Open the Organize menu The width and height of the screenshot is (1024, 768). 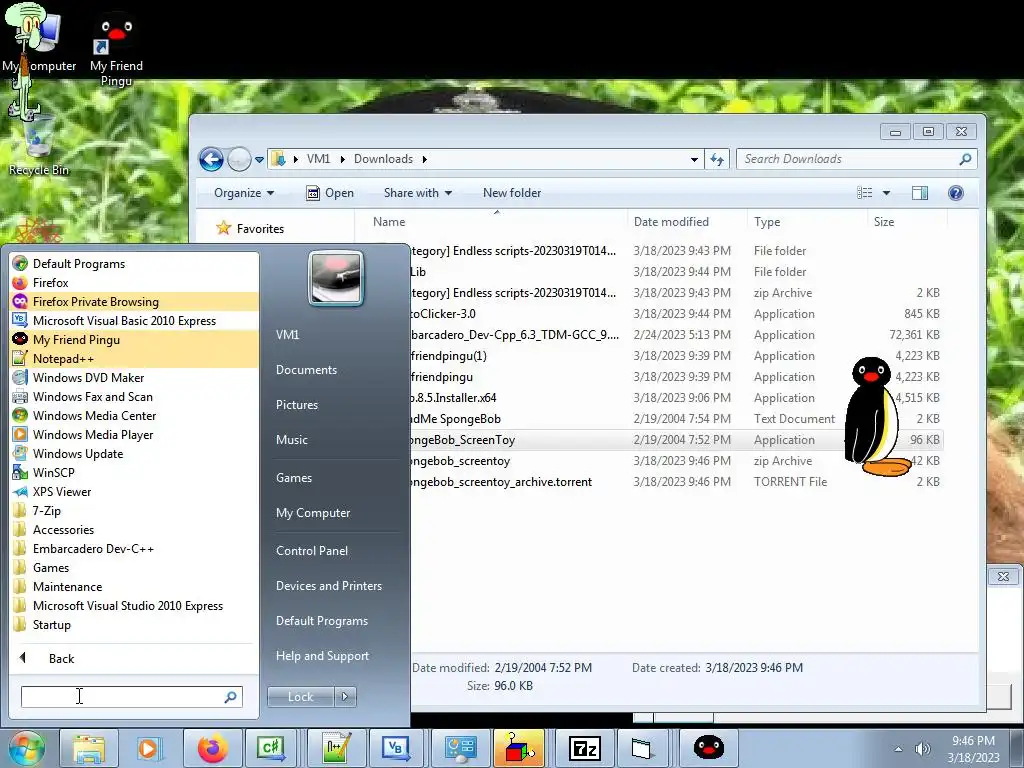[x=244, y=193]
